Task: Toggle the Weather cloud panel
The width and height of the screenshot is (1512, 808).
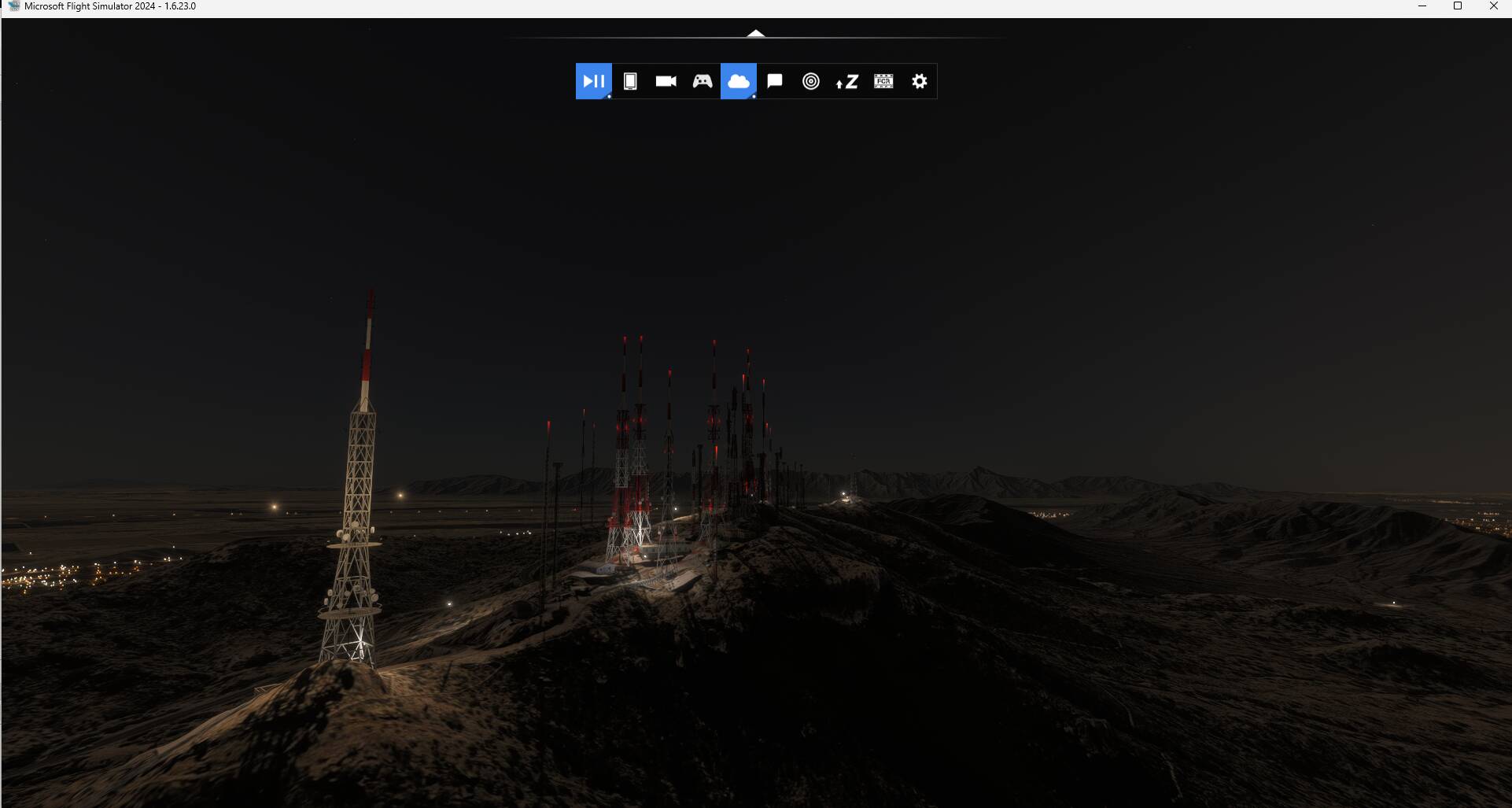Action: pyautogui.click(x=738, y=81)
